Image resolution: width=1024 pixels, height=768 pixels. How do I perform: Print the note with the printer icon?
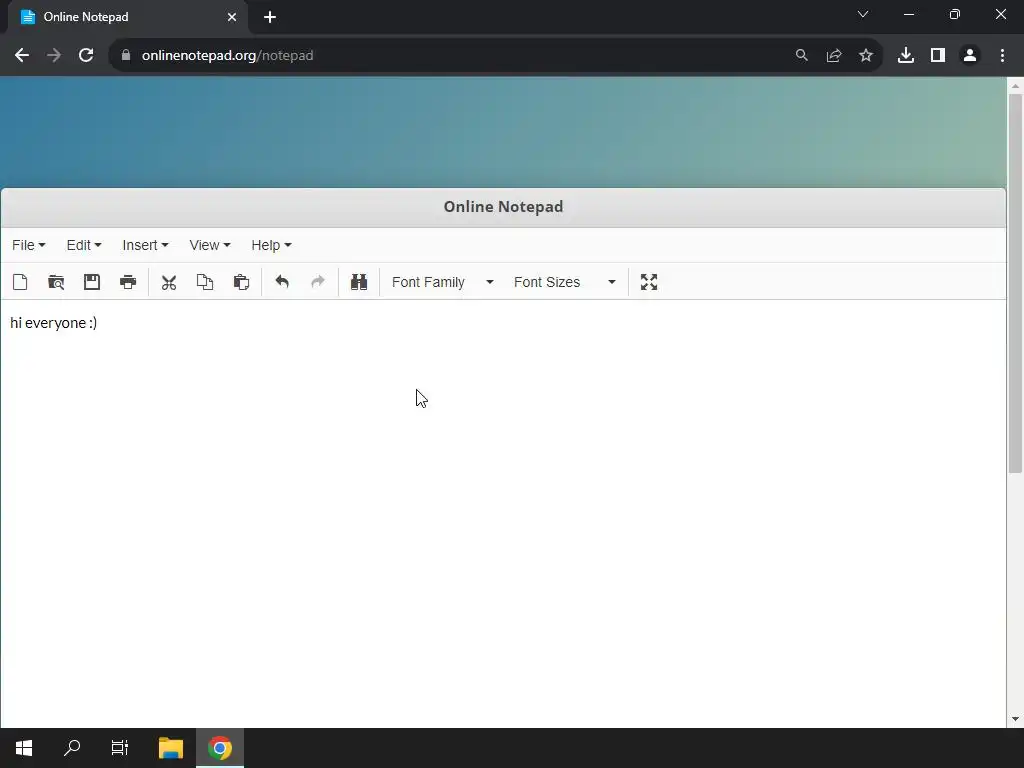click(x=128, y=282)
